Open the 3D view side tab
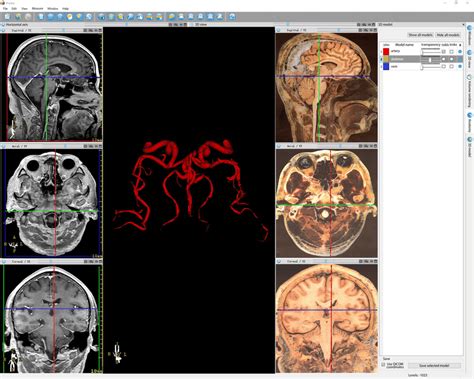This screenshot has width=474, height=379. pos(469,58)
